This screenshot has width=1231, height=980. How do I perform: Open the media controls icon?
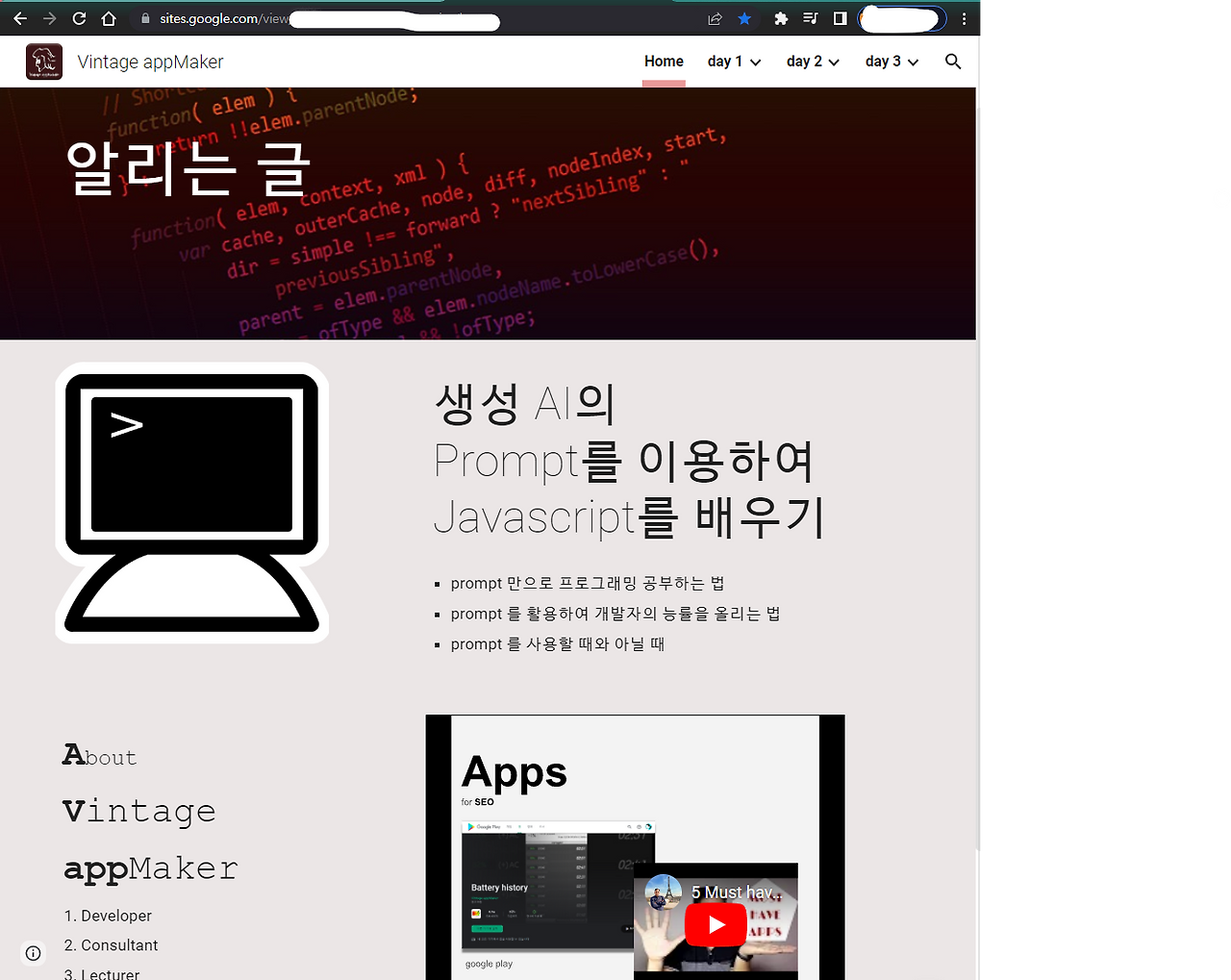tap(809, 18)
